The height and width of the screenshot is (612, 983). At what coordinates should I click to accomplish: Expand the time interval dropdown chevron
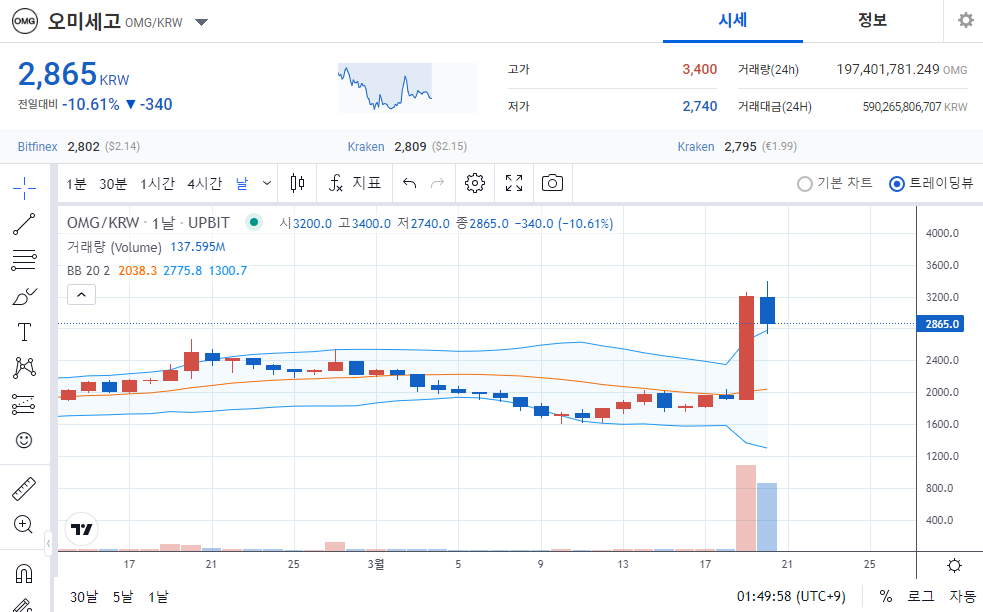coord(267,183)
